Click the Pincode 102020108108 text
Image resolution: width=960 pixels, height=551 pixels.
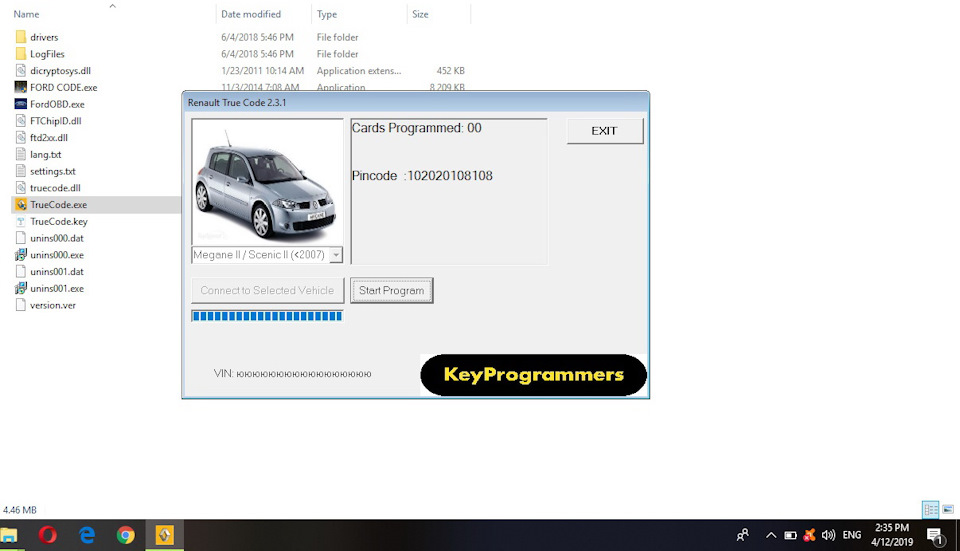[x=422, y=176]
